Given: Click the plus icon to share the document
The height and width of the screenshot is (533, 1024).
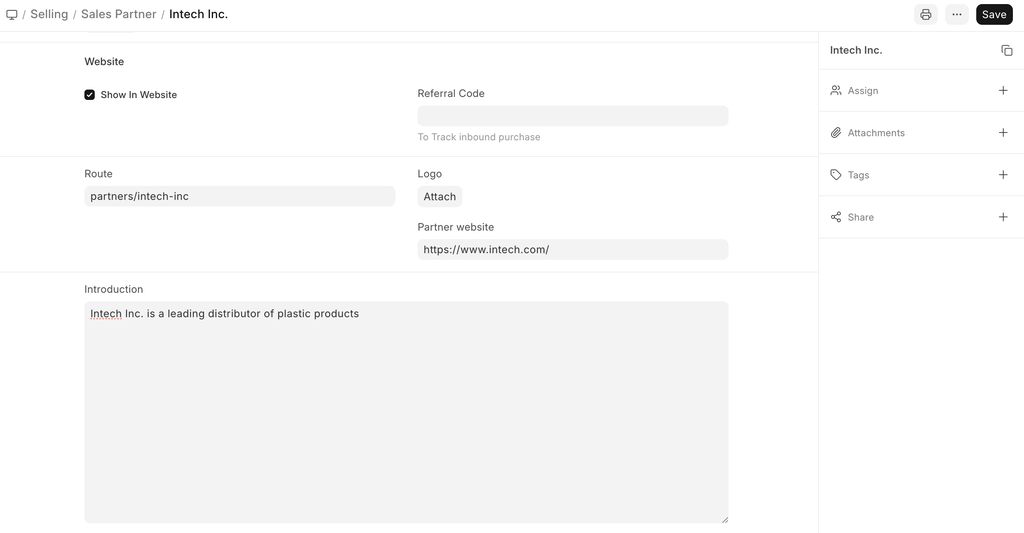Looking at the screenshot, I should [1003, 217].
